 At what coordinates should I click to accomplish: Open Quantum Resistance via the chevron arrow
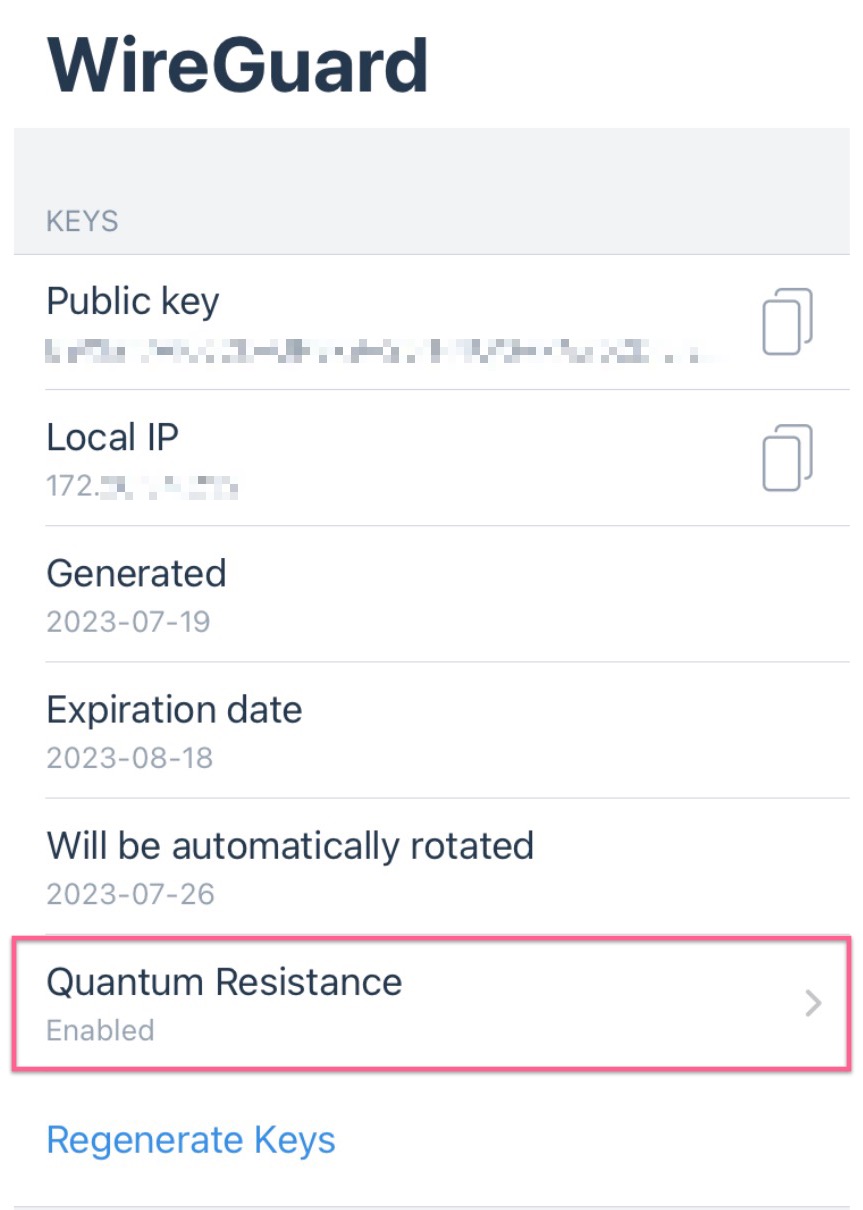(x=813, y=1003)
